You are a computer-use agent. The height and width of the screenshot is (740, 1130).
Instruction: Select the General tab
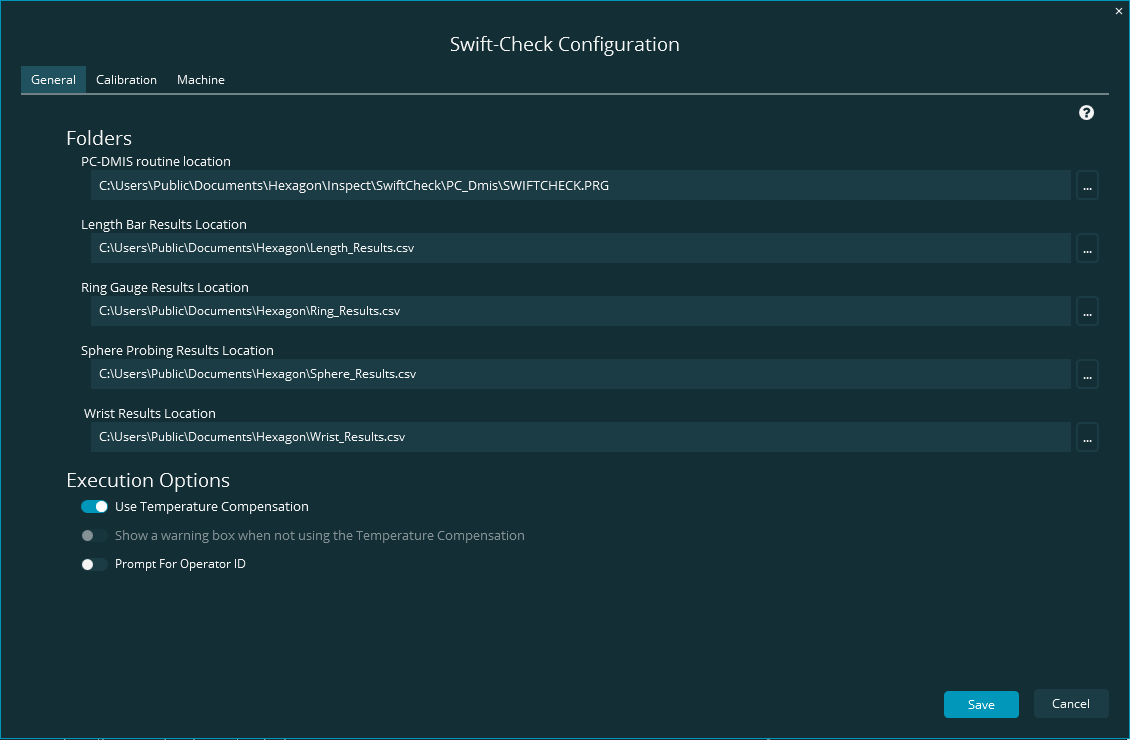(x=53, y=79)
